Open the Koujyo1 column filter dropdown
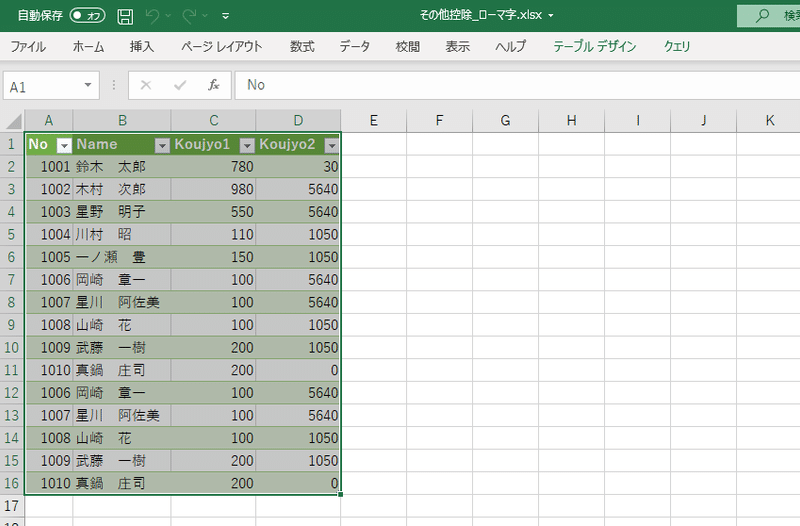Viewport: 800px width, 526px height. tap(247, 146)
